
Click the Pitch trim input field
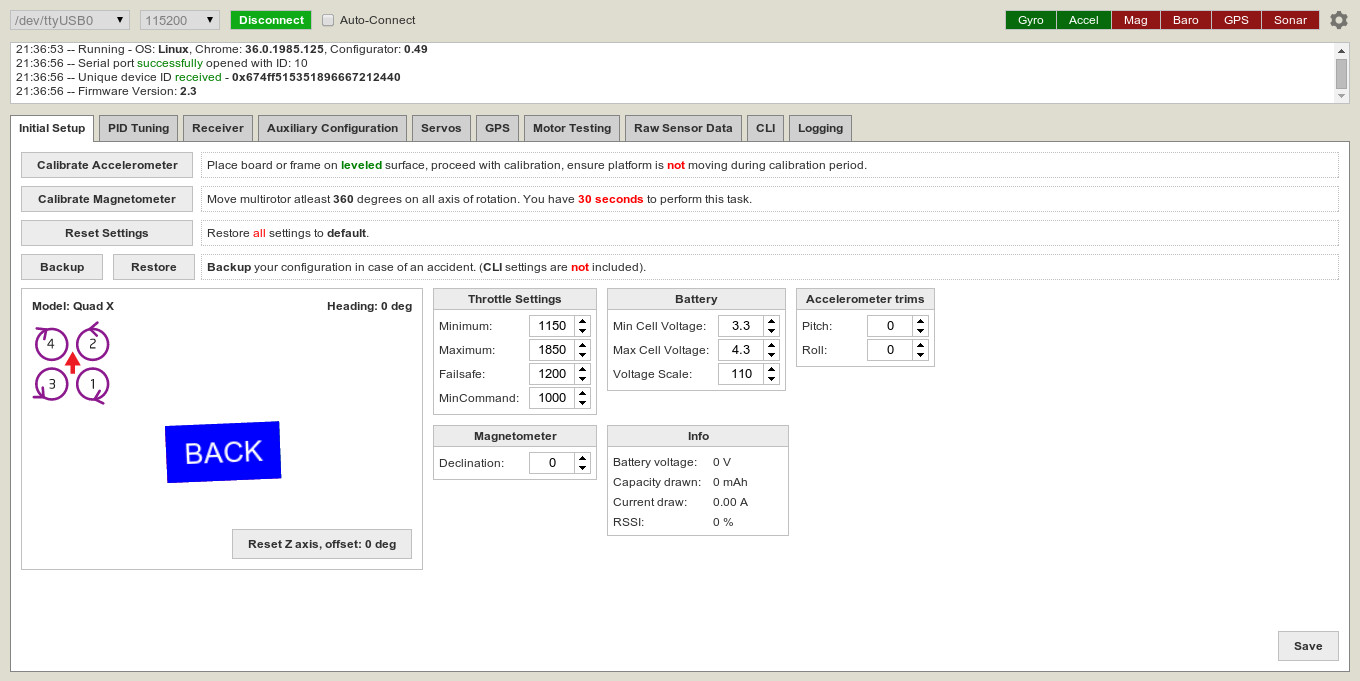(x=890, y=326)
